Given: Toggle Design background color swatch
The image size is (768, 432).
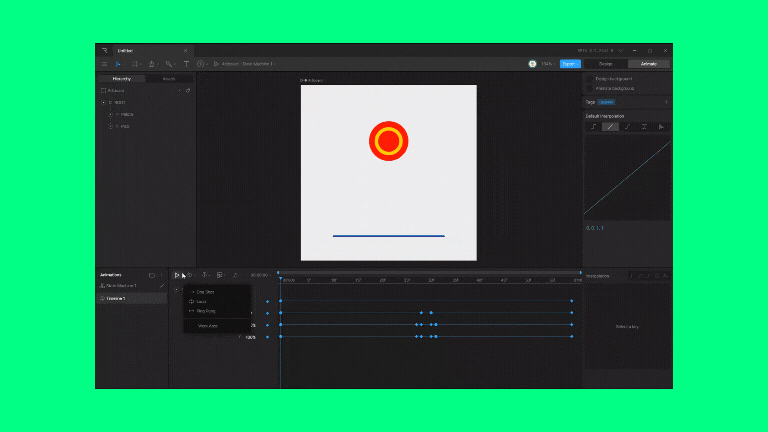Looking at the screenshot, I should click(x=589, y=78).
